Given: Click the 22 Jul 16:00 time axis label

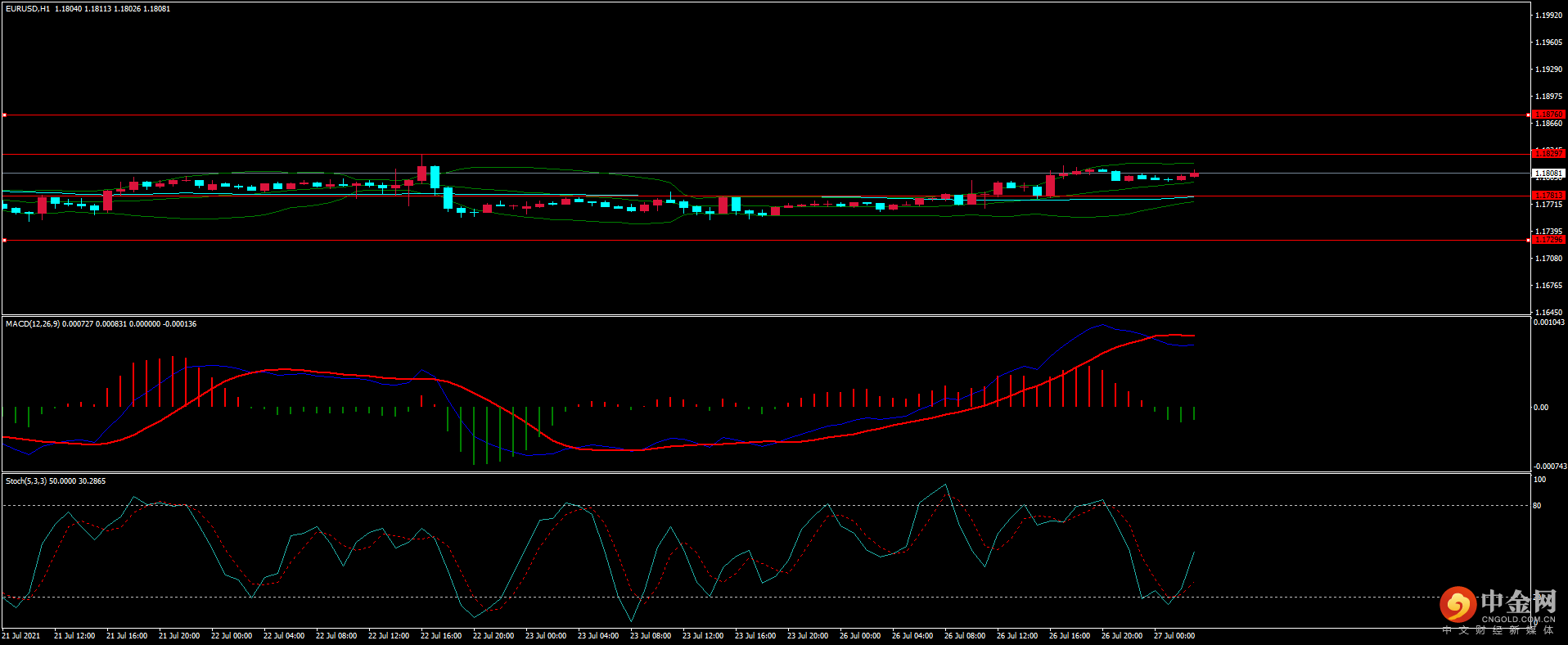Looking at the screenshot, I should [440, 636].
